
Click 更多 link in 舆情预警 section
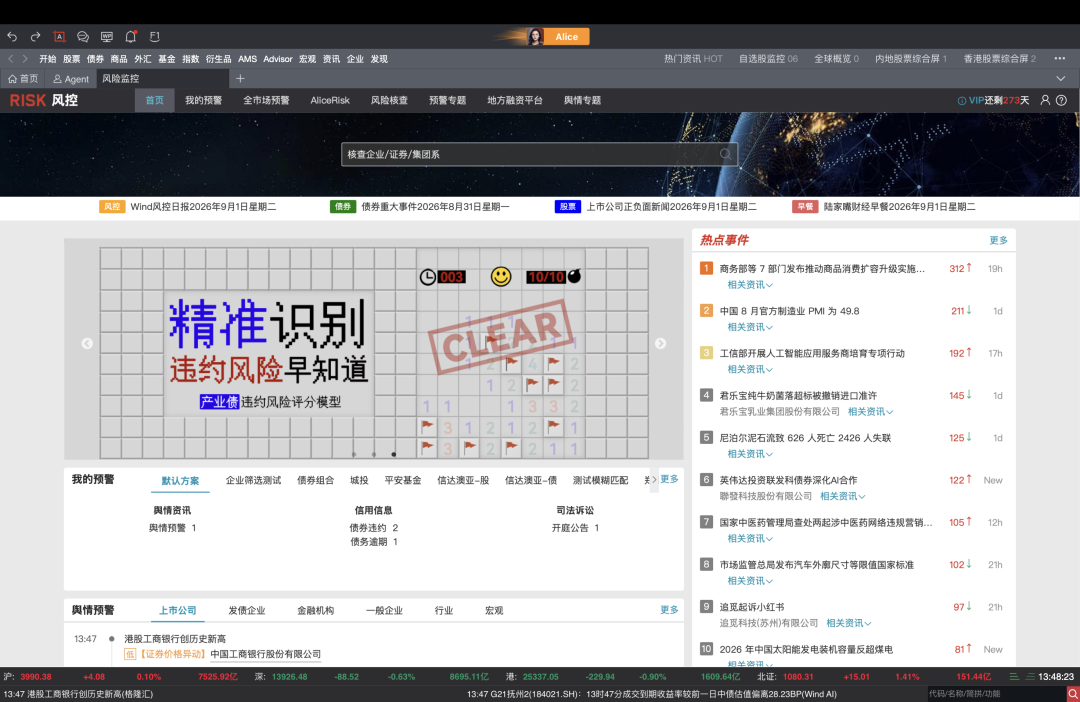(669, 610)
